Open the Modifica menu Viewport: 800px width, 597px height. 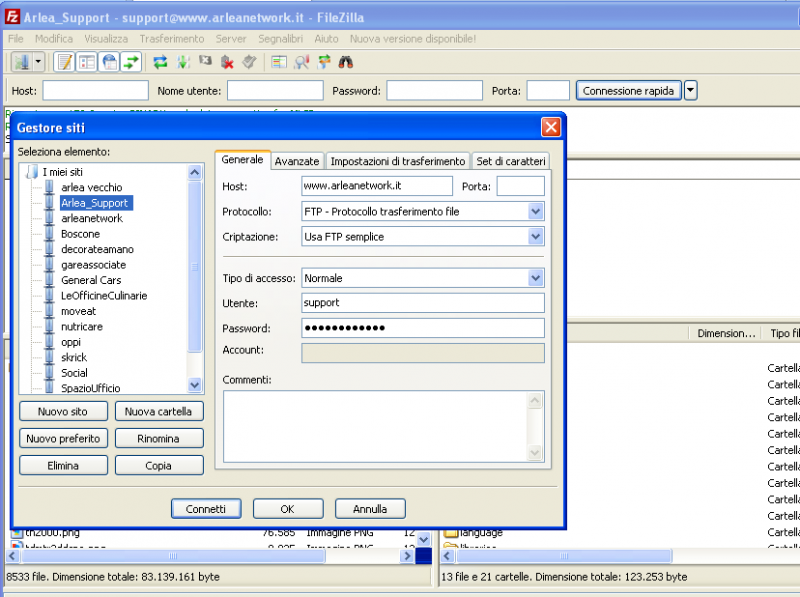pyautogui.click(x=54, y=39)
